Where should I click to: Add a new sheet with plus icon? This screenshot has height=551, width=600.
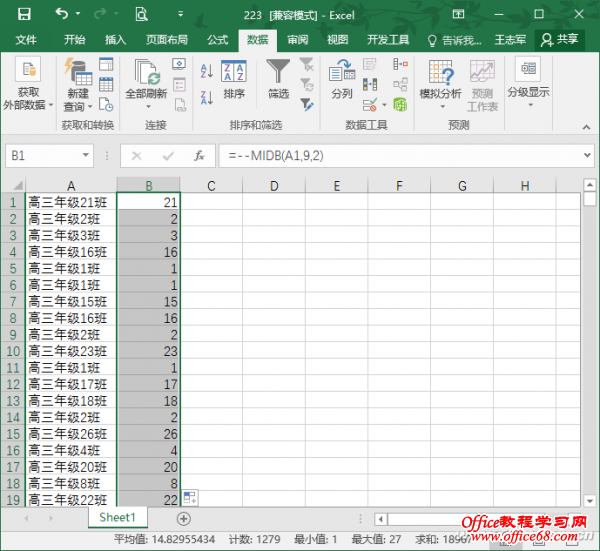coord(184,518)
